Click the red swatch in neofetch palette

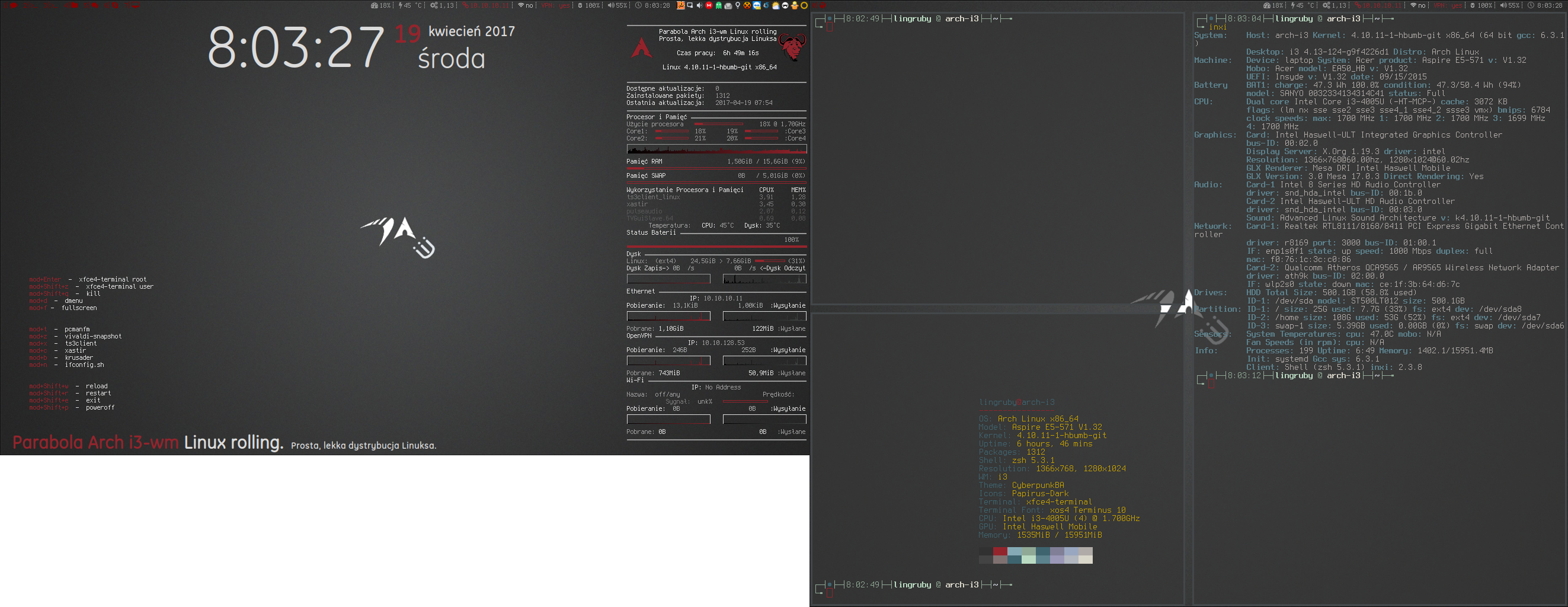(1000, 552)
